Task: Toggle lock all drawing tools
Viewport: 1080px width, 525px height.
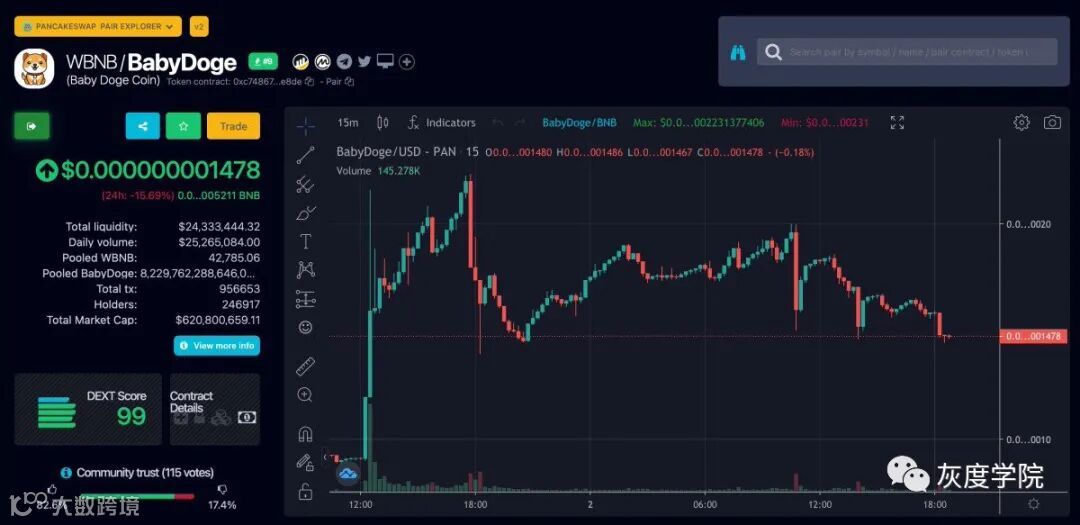Action: pyautogui.click(x=304, y=491)
